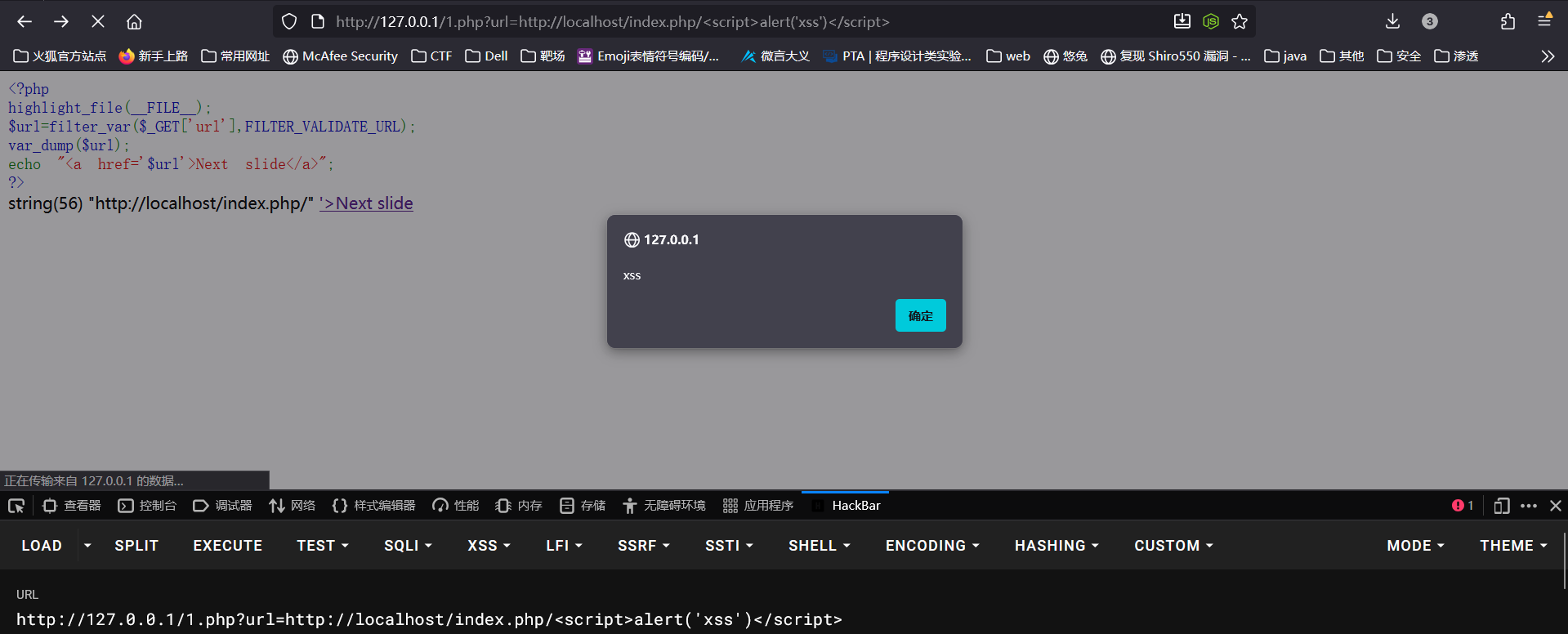
Task: Bookmark this page with the star icon
Action: tap(1240, 21)
